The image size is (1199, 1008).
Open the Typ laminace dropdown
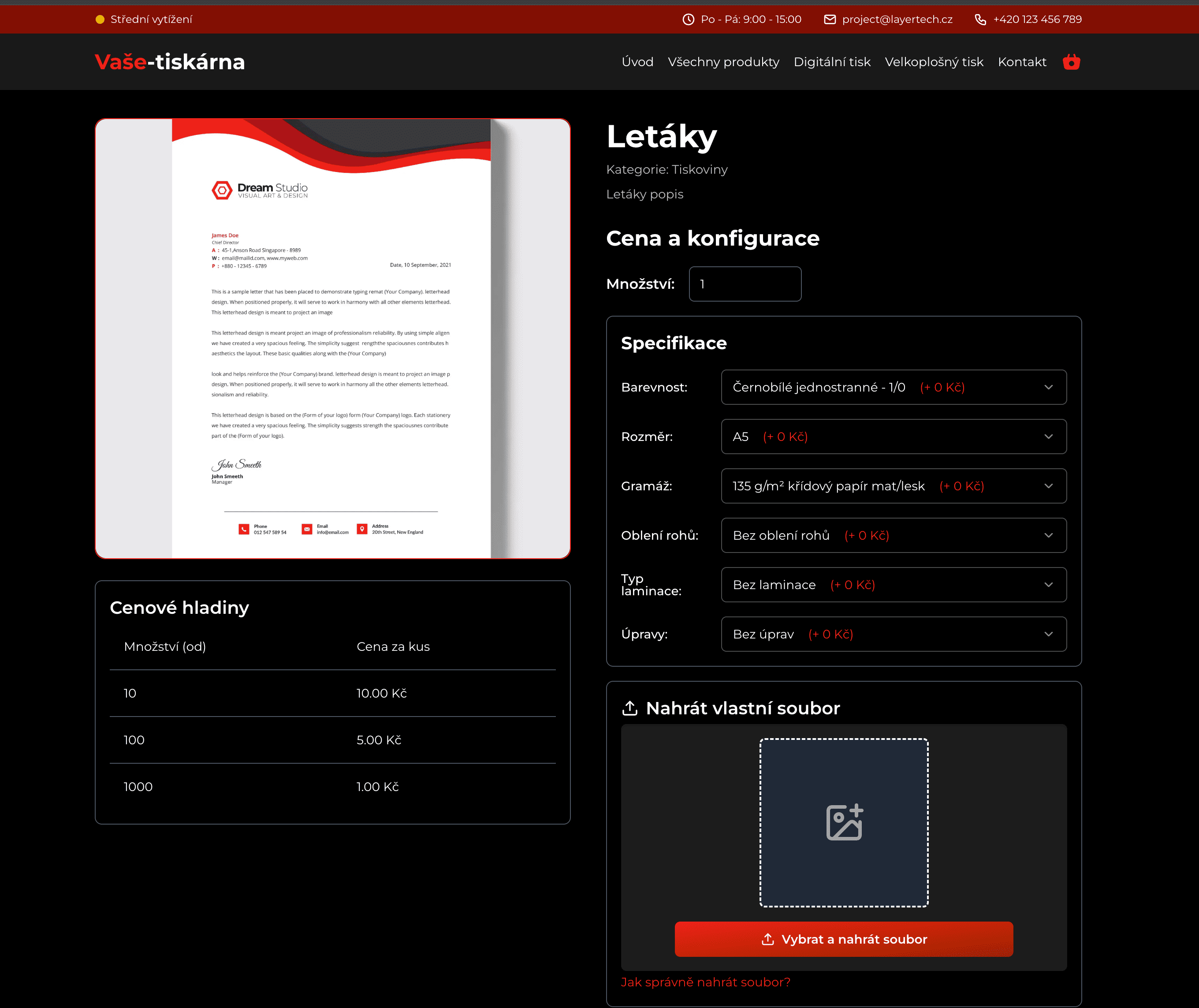click(x=894, y=585)
